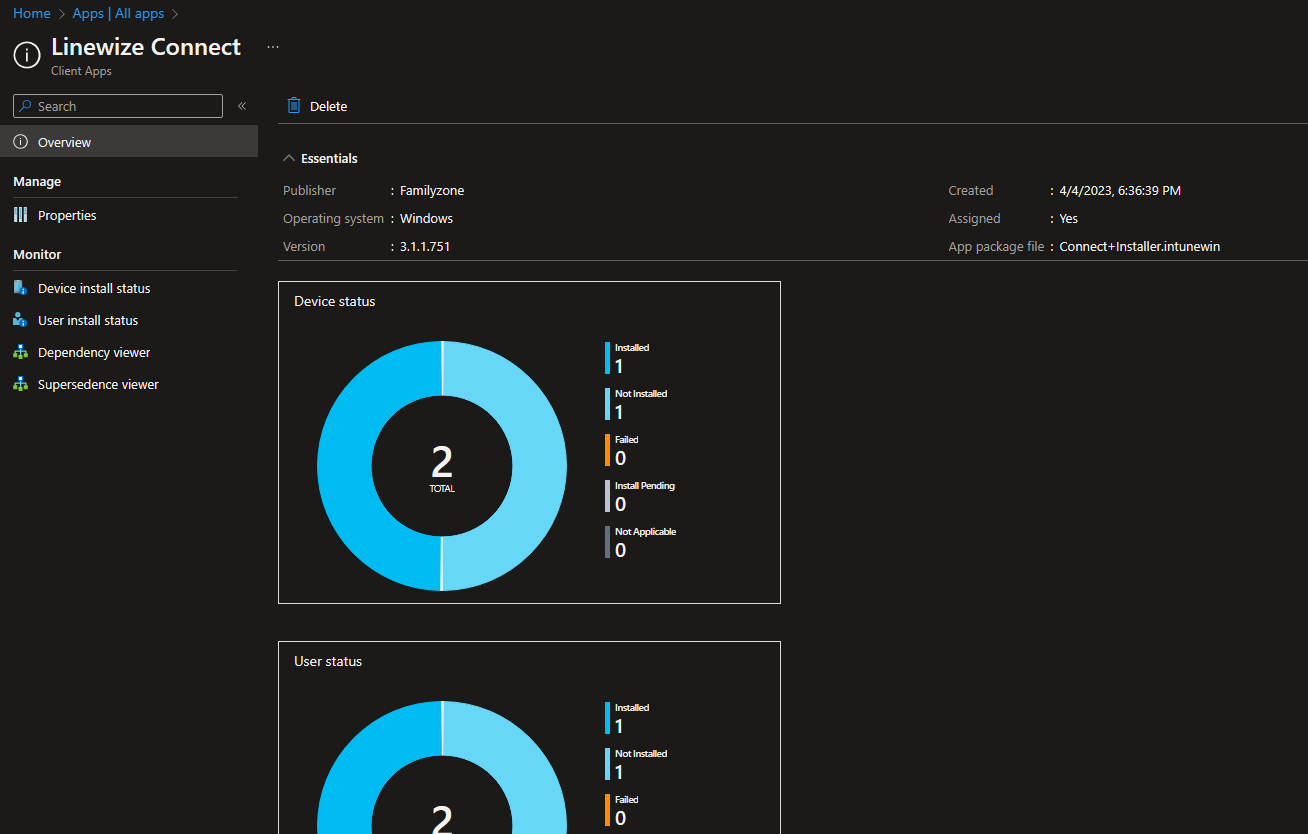
Task: Click the 'Manage' section header
Action: pos(37,181)
